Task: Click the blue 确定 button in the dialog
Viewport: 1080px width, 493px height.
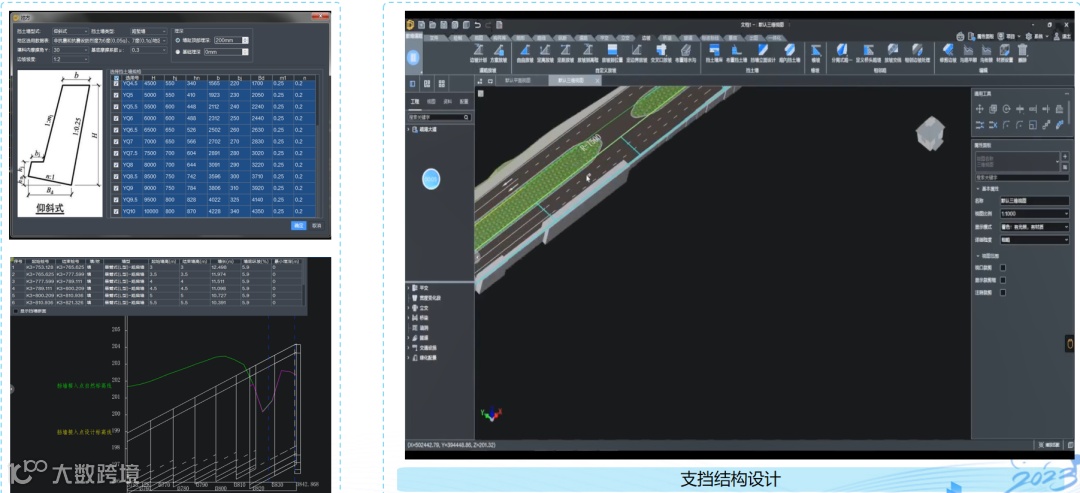Action: pos(298,225)
